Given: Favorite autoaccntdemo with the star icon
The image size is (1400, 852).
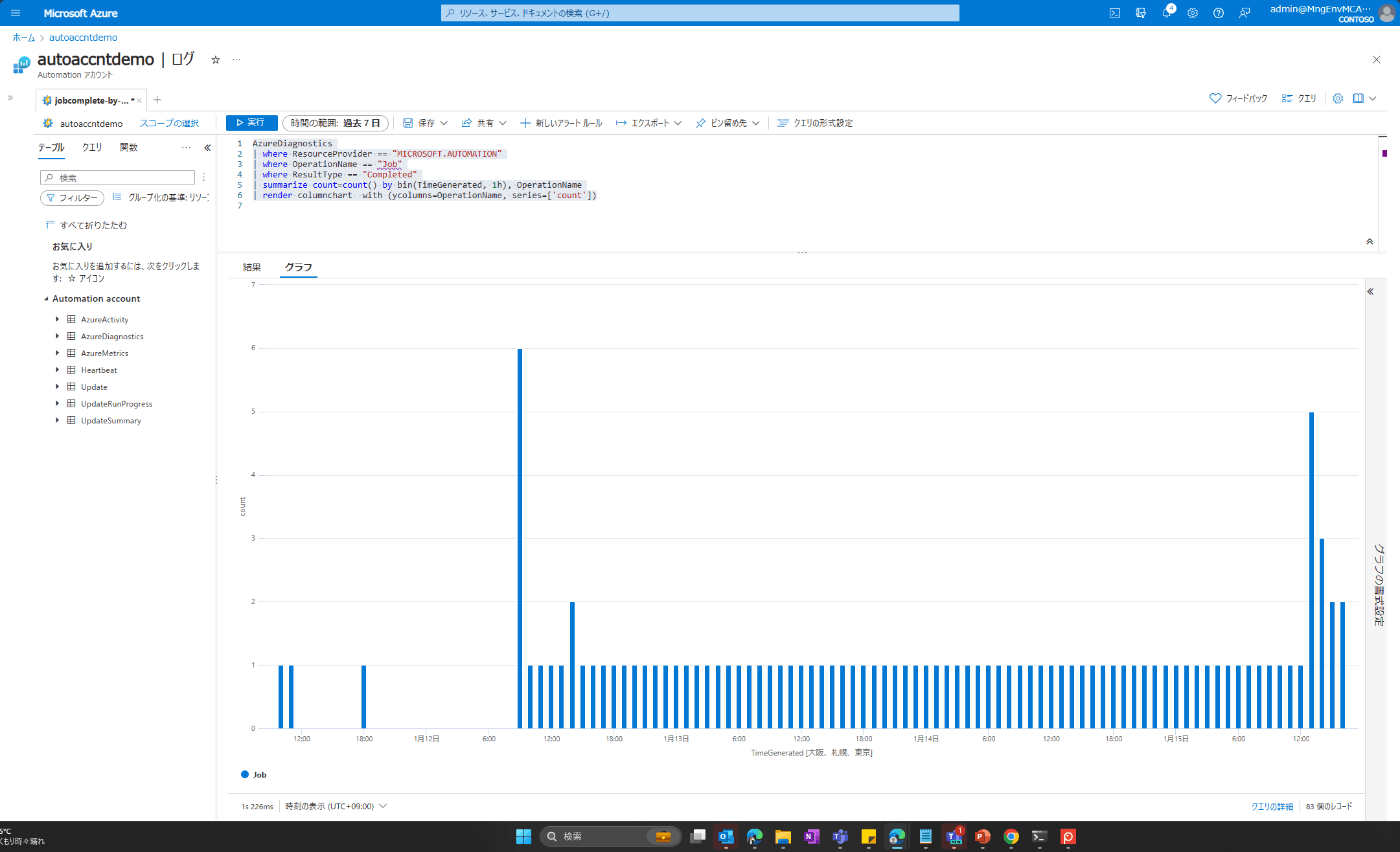Looking at the screenshot, I should [x=215, y=60].
